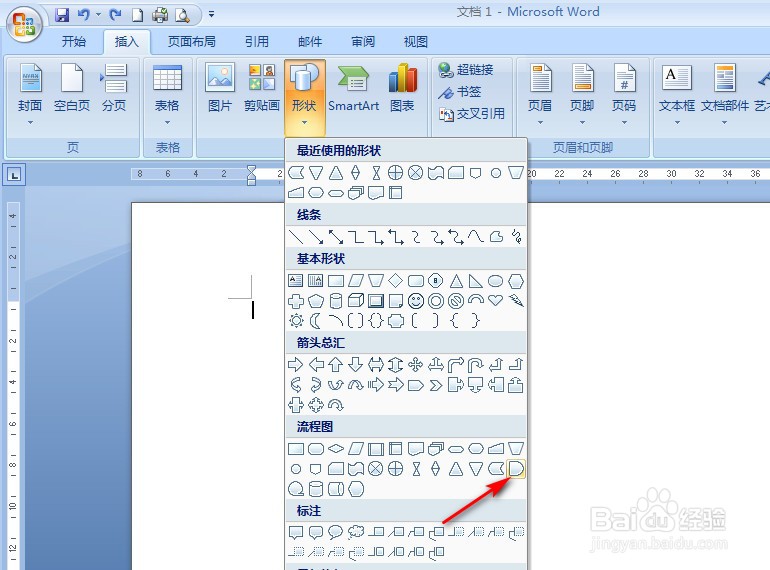
Task: Select the right arrow in 箭头总汇
Action: [296, 365]
